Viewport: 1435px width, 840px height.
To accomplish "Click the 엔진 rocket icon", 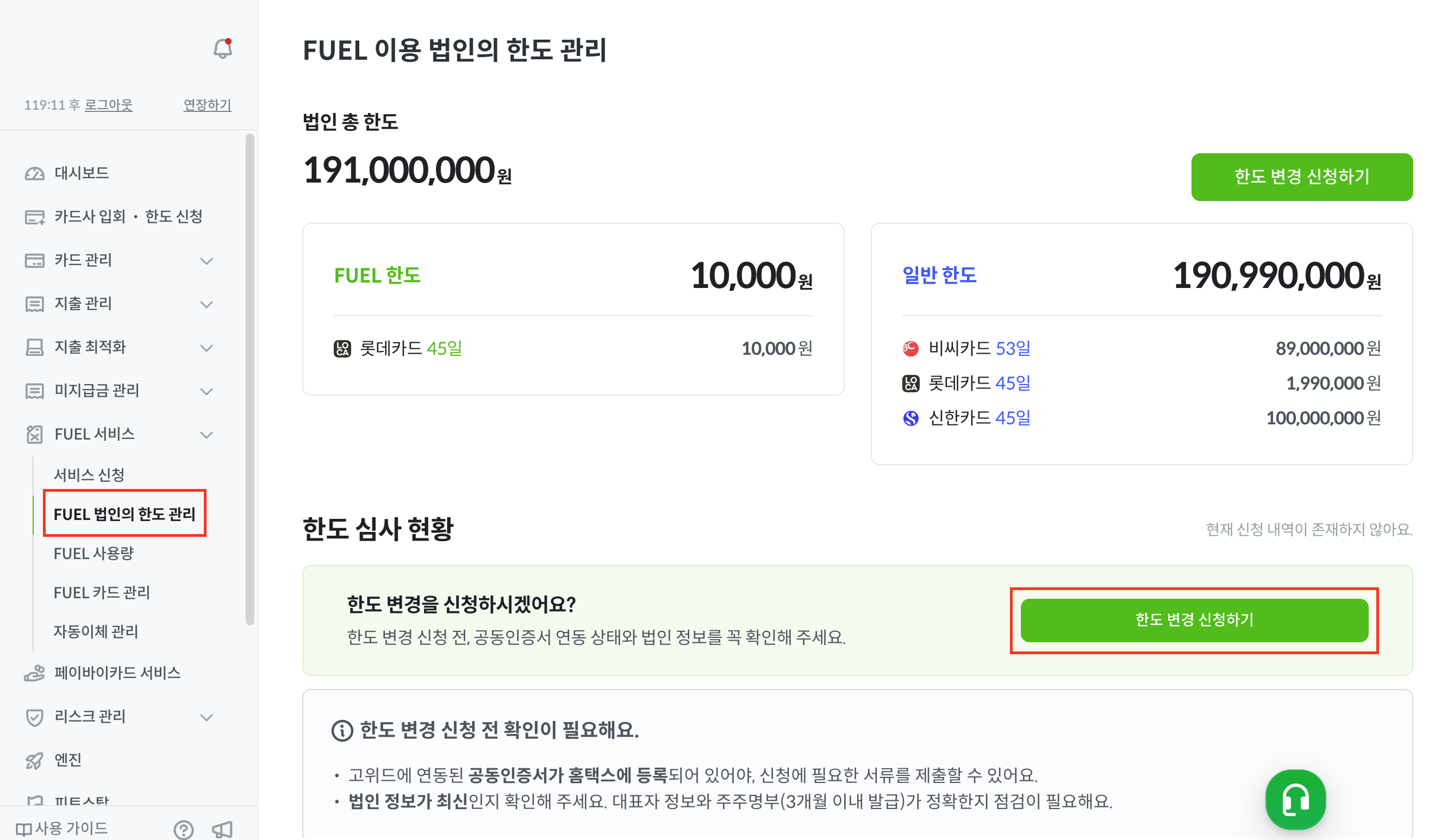I will (34, 760).
